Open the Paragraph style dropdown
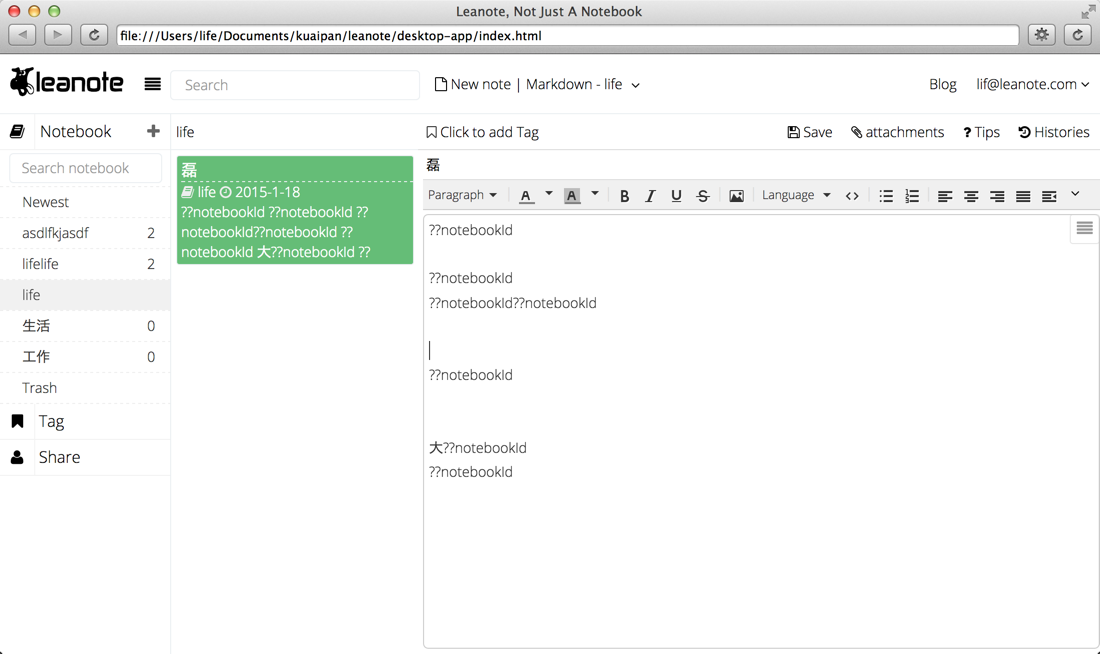The height and width of the screenshot is (654, 1100). pos(462,195)
